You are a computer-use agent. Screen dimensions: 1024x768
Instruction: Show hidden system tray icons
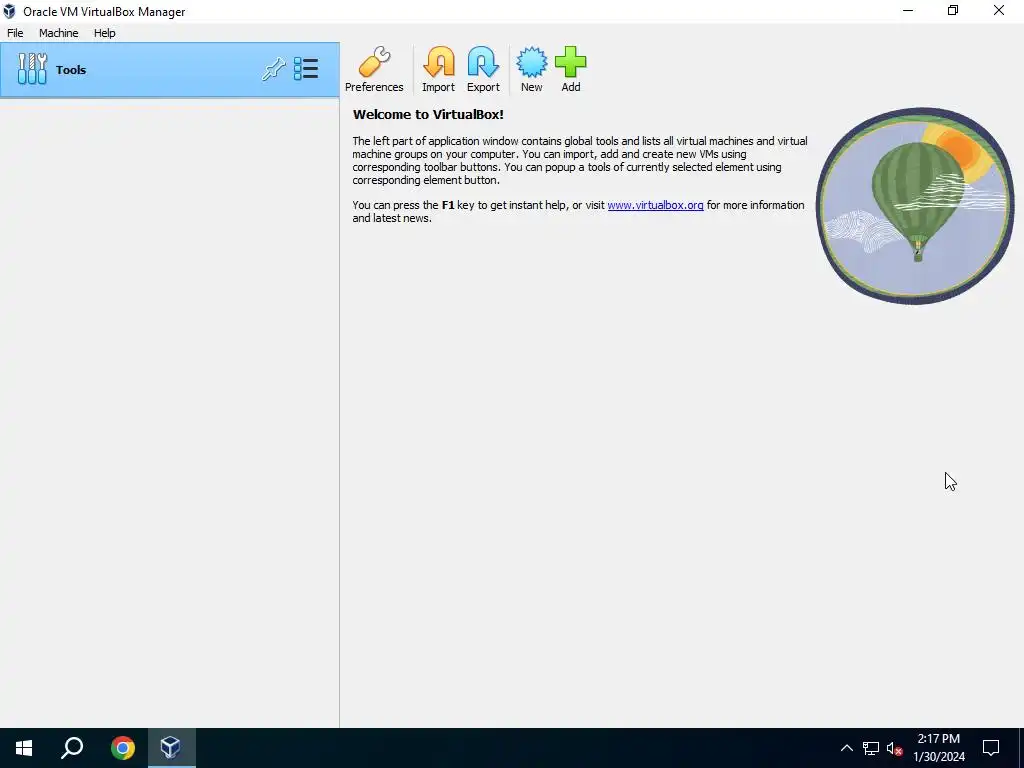point(846,748)
